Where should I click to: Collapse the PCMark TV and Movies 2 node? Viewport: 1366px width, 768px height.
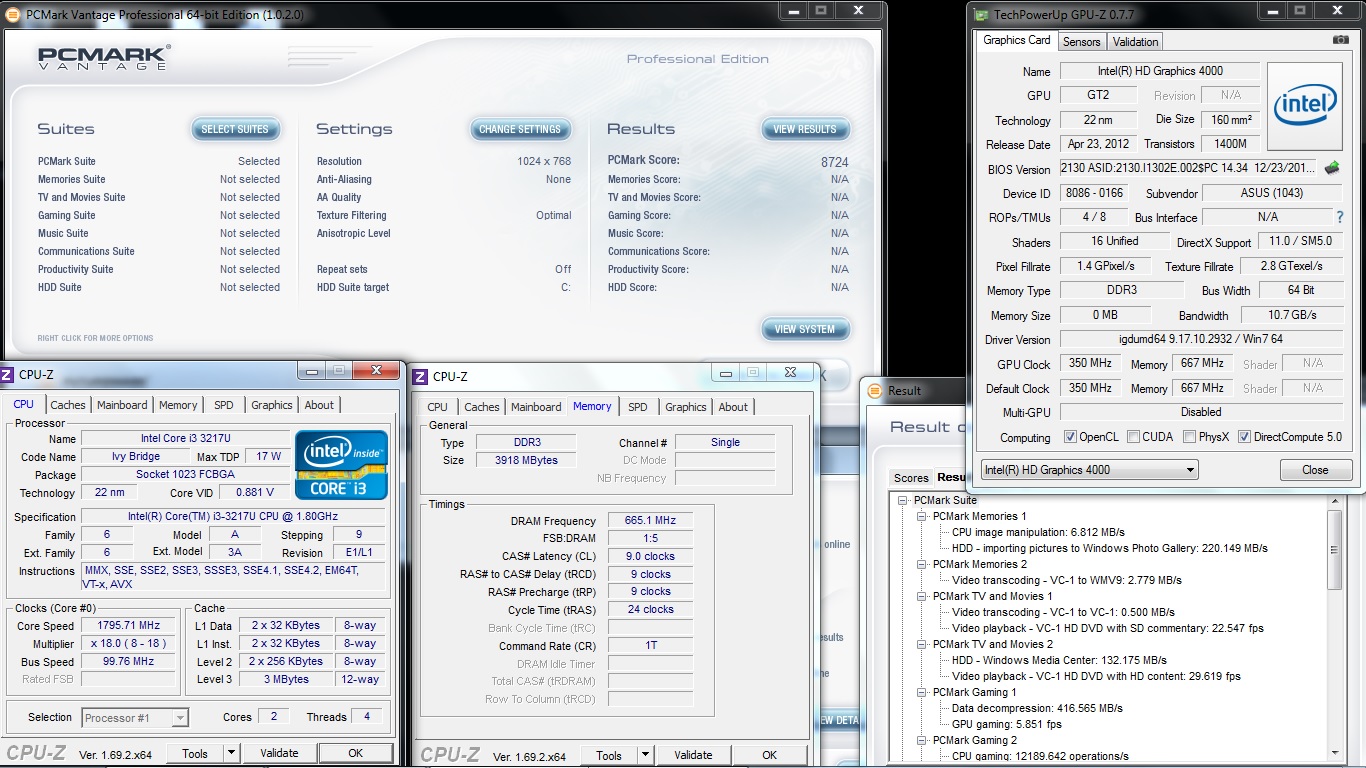point(922,644)
